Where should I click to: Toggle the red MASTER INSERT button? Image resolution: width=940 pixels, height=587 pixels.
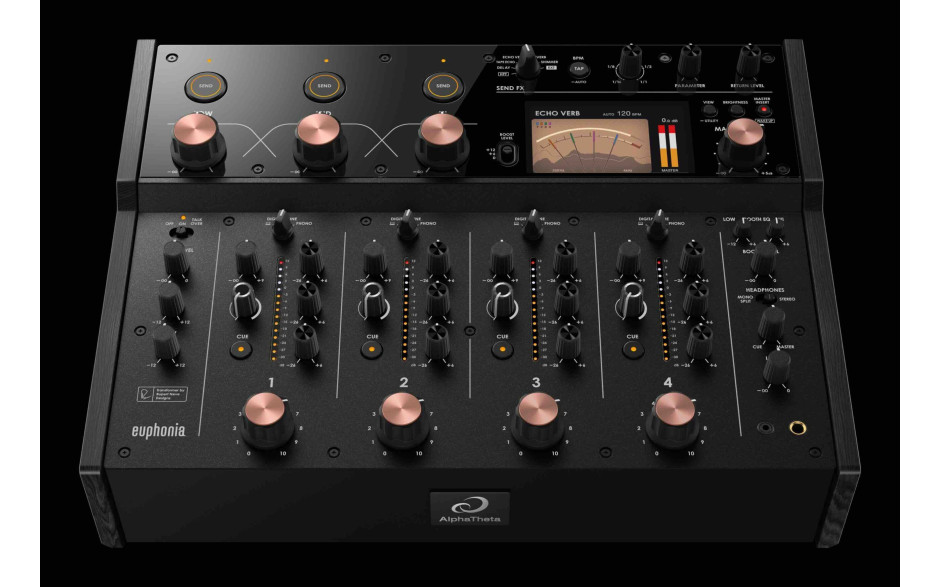click(763, 111)
